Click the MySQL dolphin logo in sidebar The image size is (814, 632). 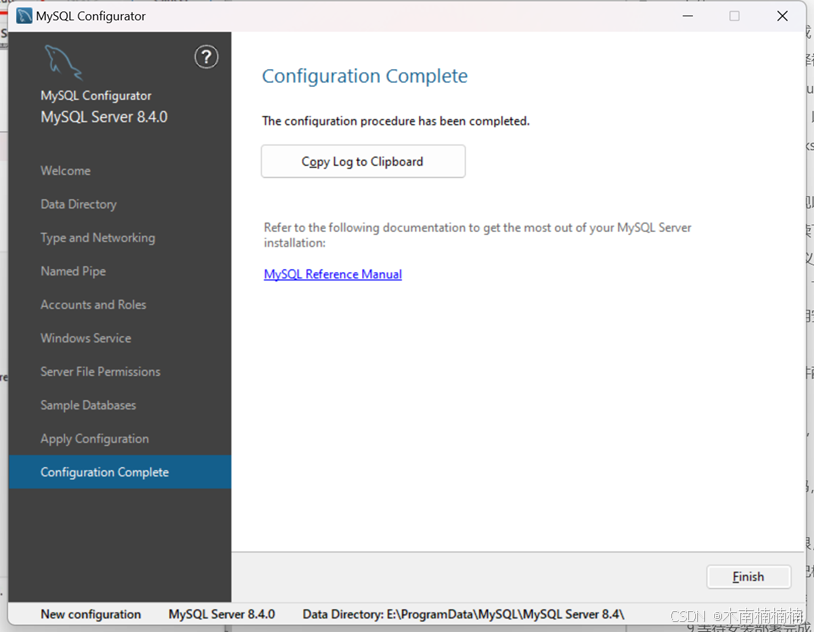(x=63, y=62)
